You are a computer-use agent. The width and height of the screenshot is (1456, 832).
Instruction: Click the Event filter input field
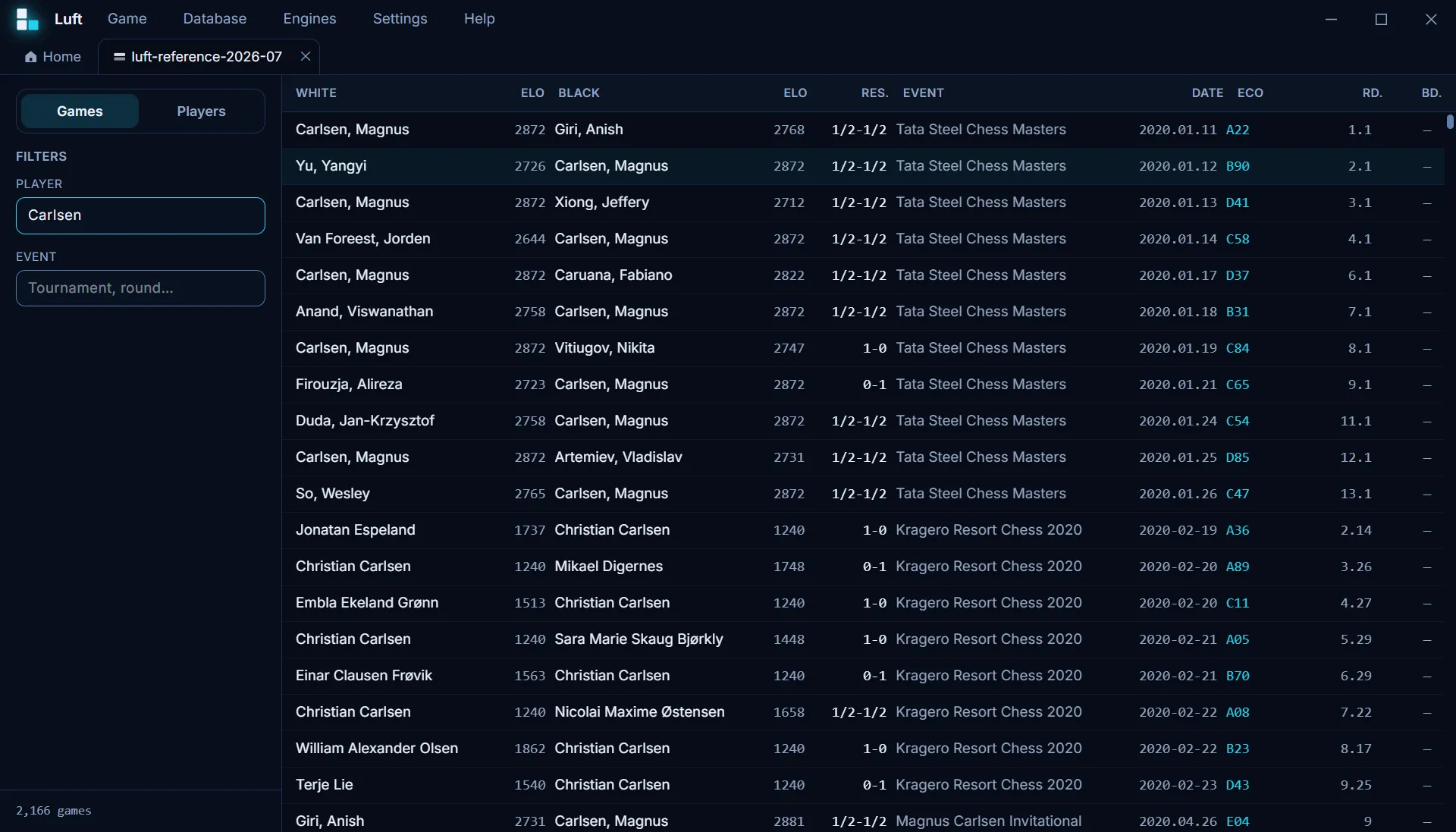140,288
